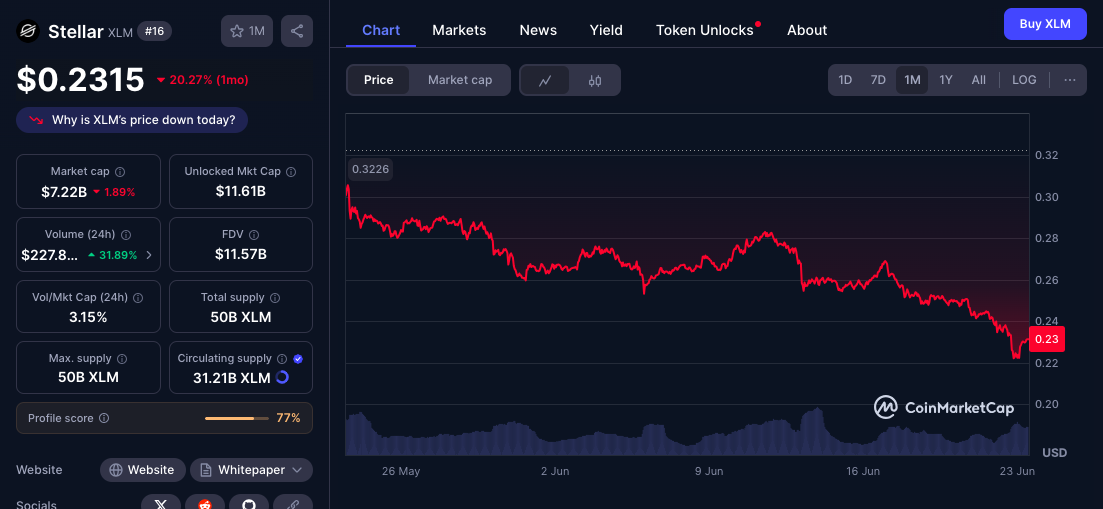The image size is (1103, 509).
Task: Open the Chart tab
Action: tap(381, 30)
